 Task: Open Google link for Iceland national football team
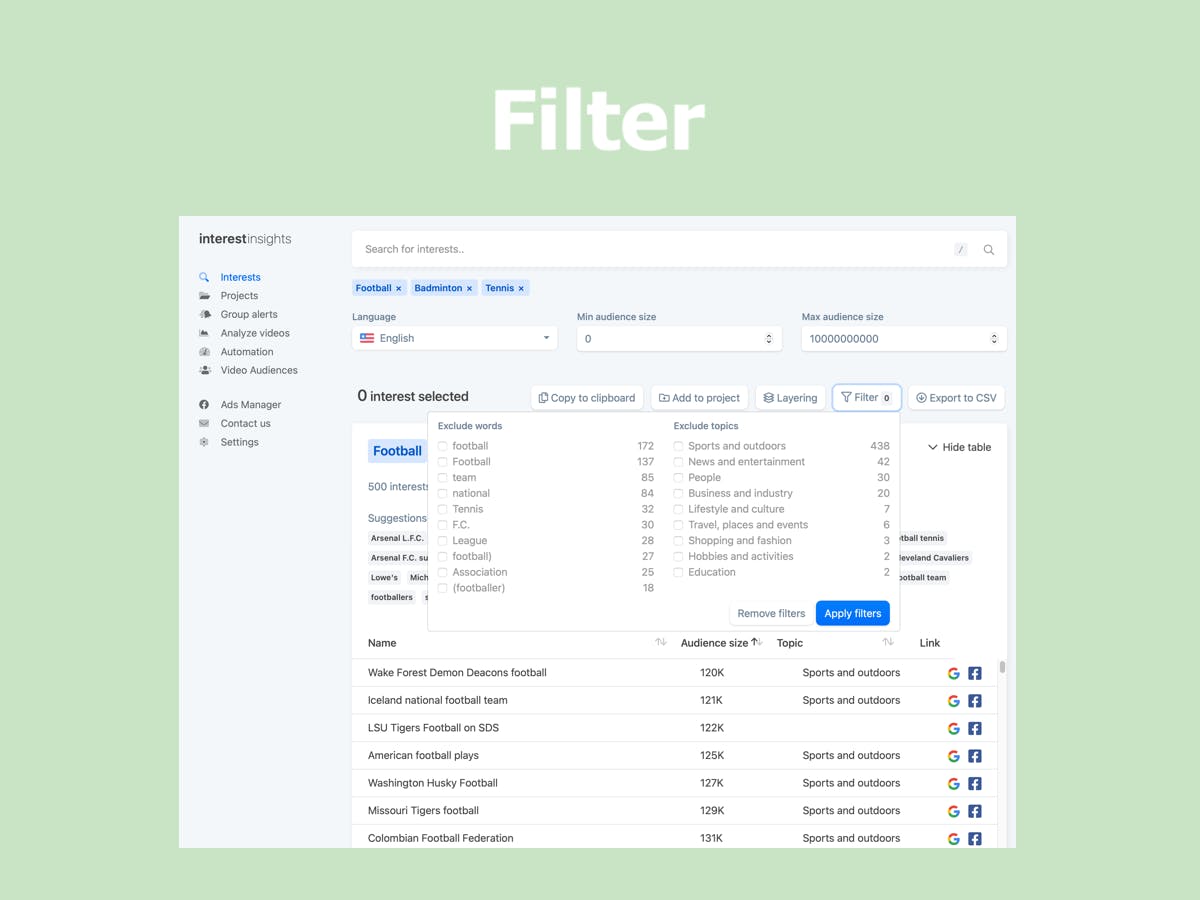953,701
